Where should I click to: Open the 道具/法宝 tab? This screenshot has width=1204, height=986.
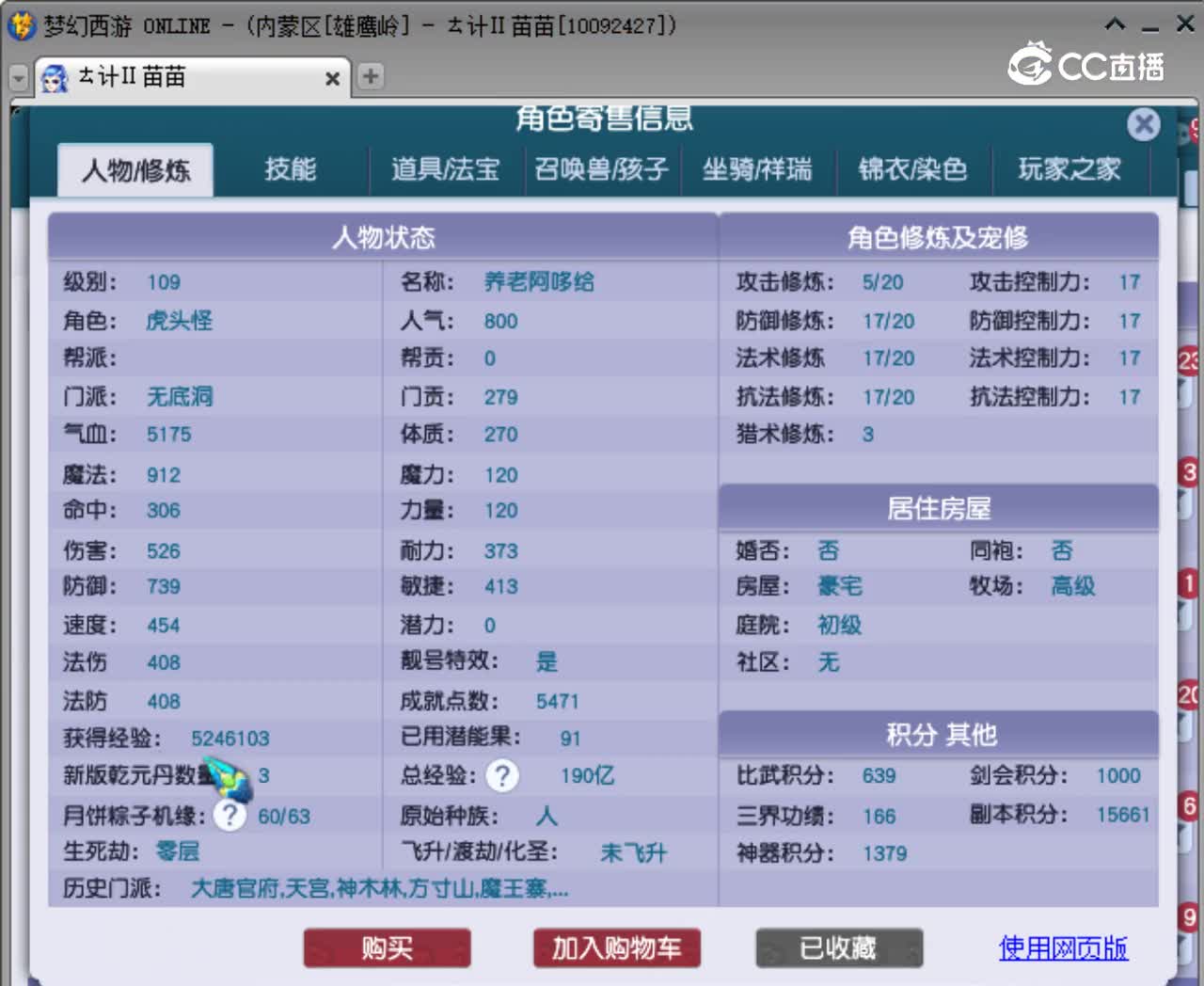click(x=445, y=169)
